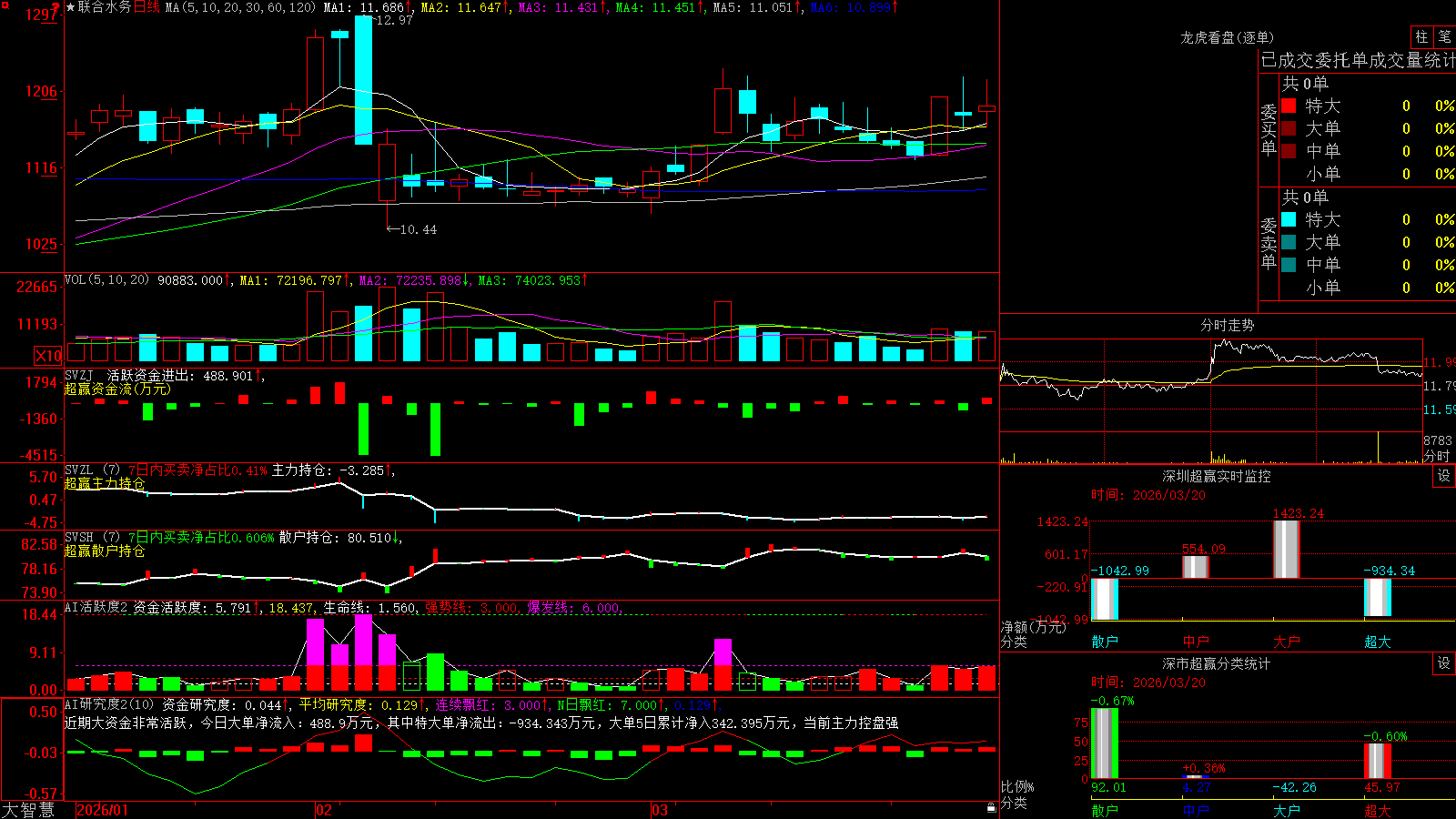1456x819 pixels.
Task: Switch 龙虎看盘 to 柱 bar view
Action: point(1421,36)
